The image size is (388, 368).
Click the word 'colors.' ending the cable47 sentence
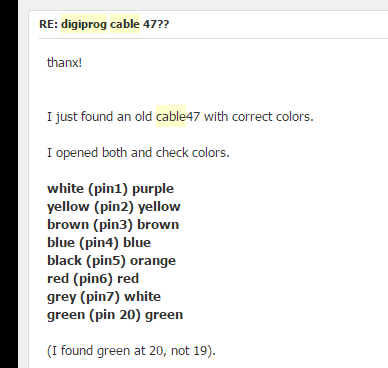294,117
